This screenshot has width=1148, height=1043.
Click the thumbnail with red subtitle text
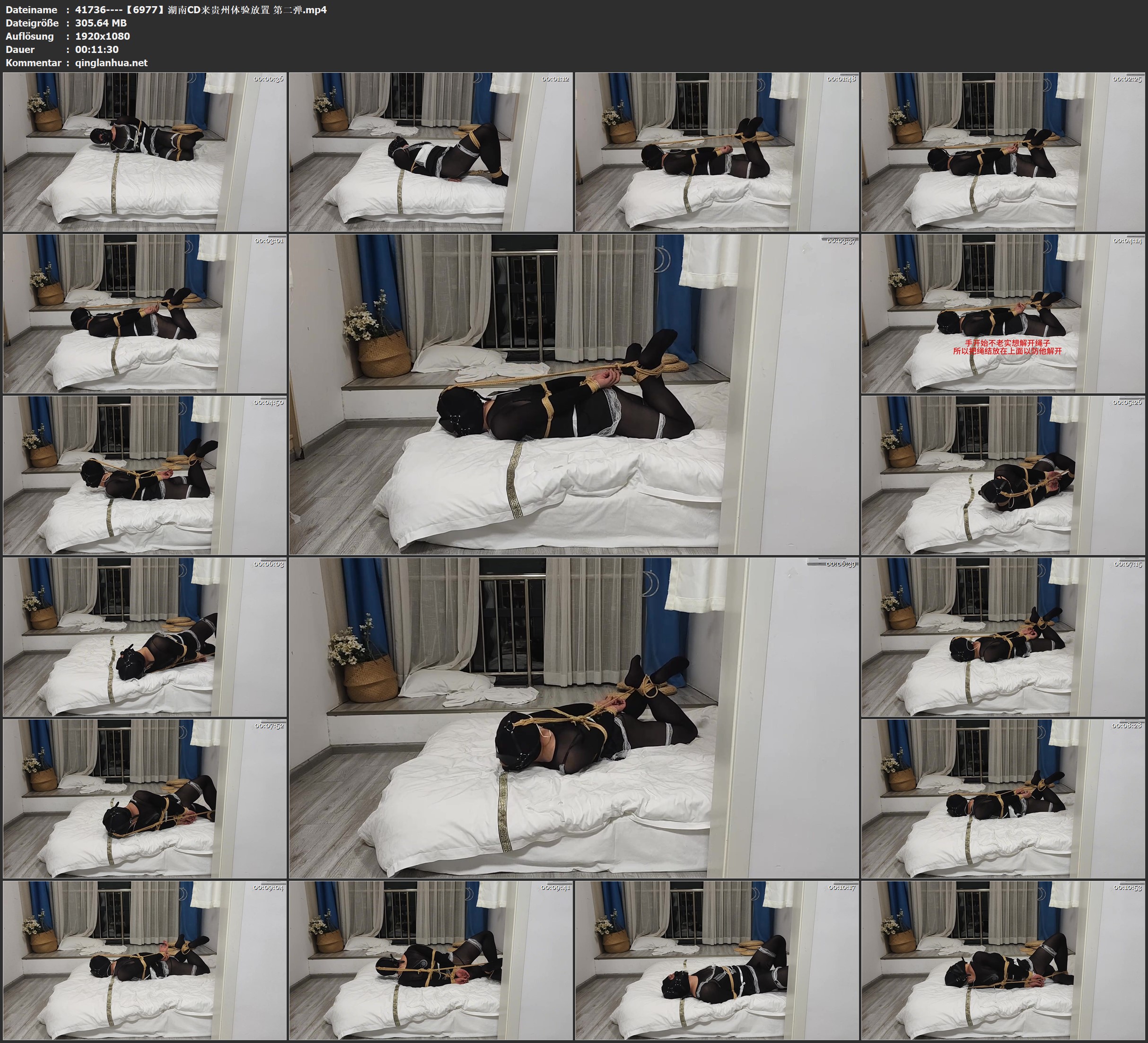coord(1003,313)
